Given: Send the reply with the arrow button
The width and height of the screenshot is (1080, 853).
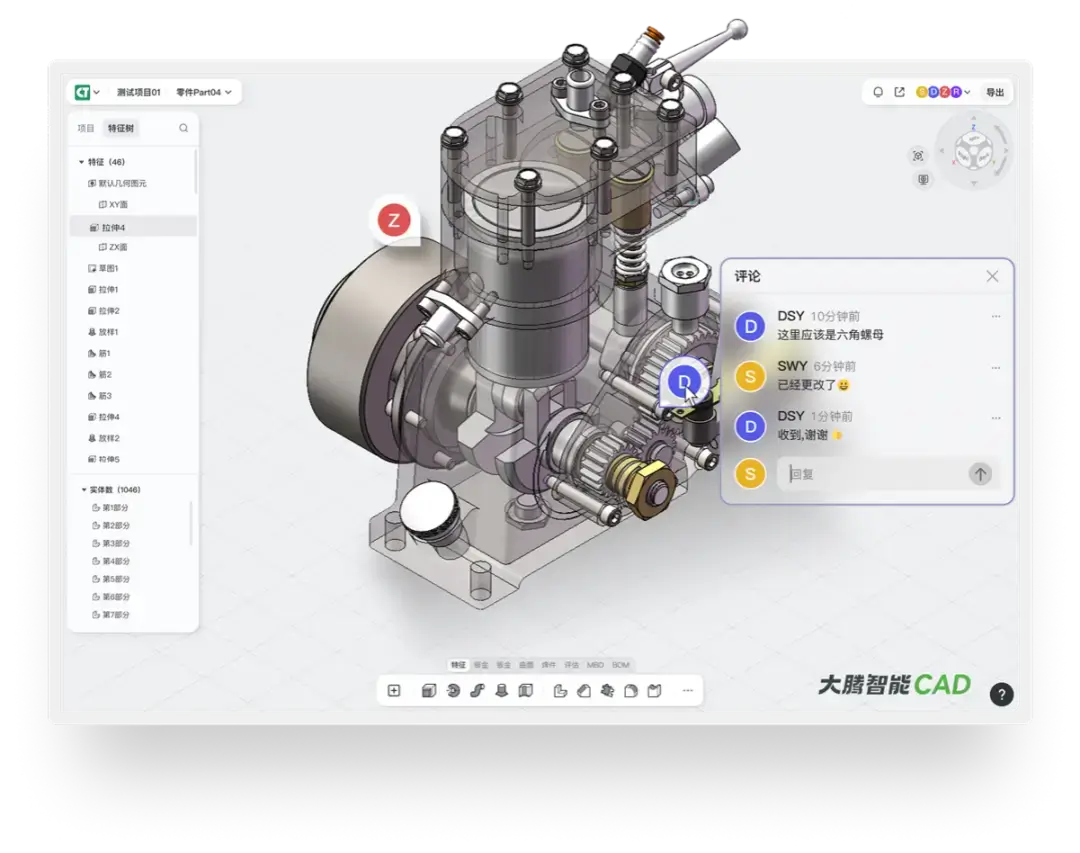Looking at the screenshot, I should point(980,474).
